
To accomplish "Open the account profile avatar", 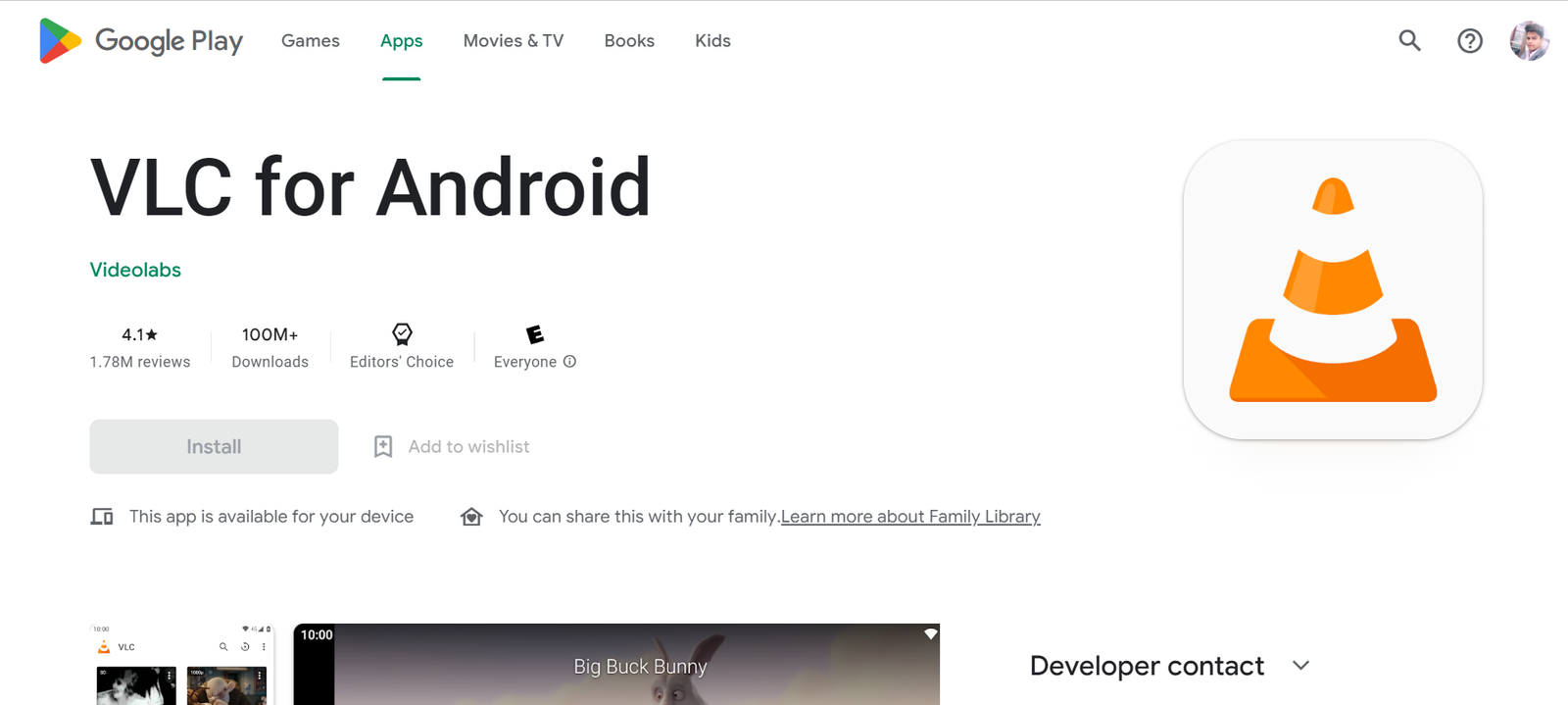I will (1529, 41).
